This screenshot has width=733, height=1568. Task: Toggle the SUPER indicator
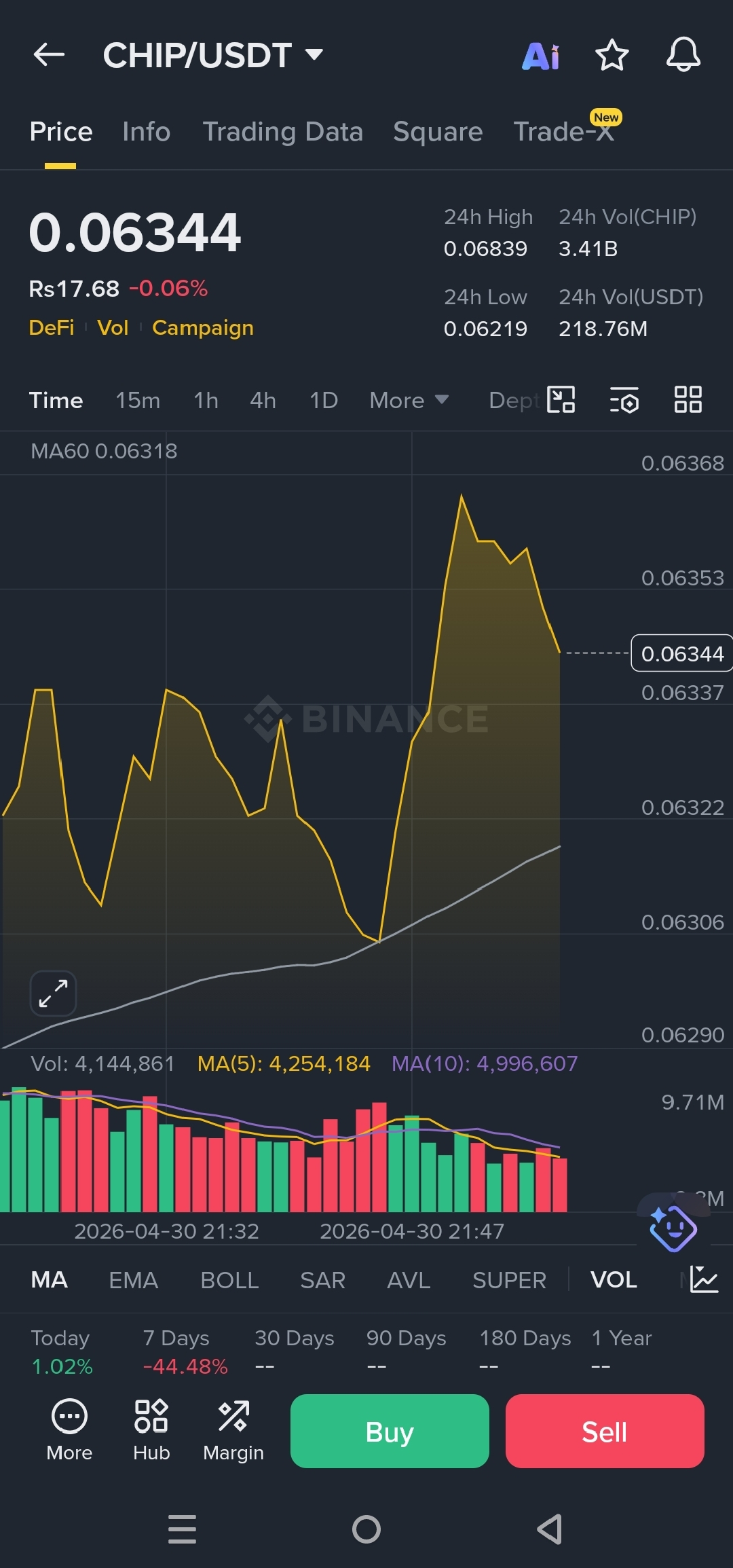[509, 1279]
